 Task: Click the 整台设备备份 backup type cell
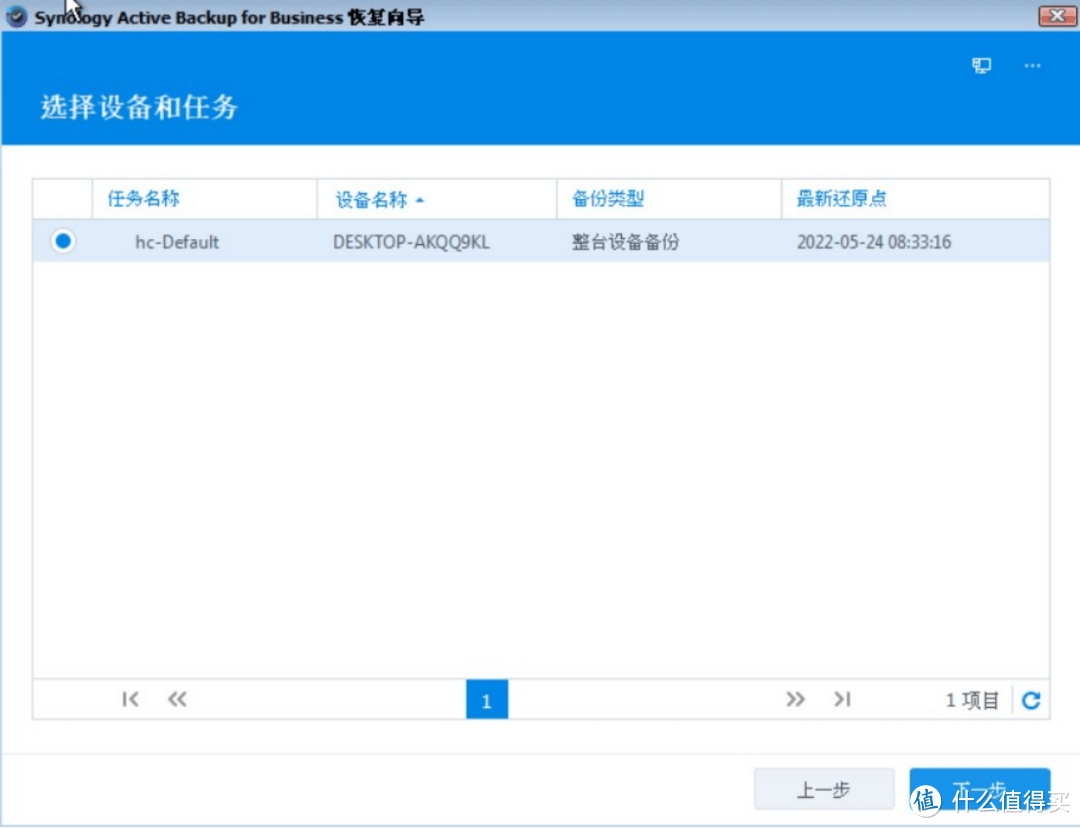[x=625, y=242]
